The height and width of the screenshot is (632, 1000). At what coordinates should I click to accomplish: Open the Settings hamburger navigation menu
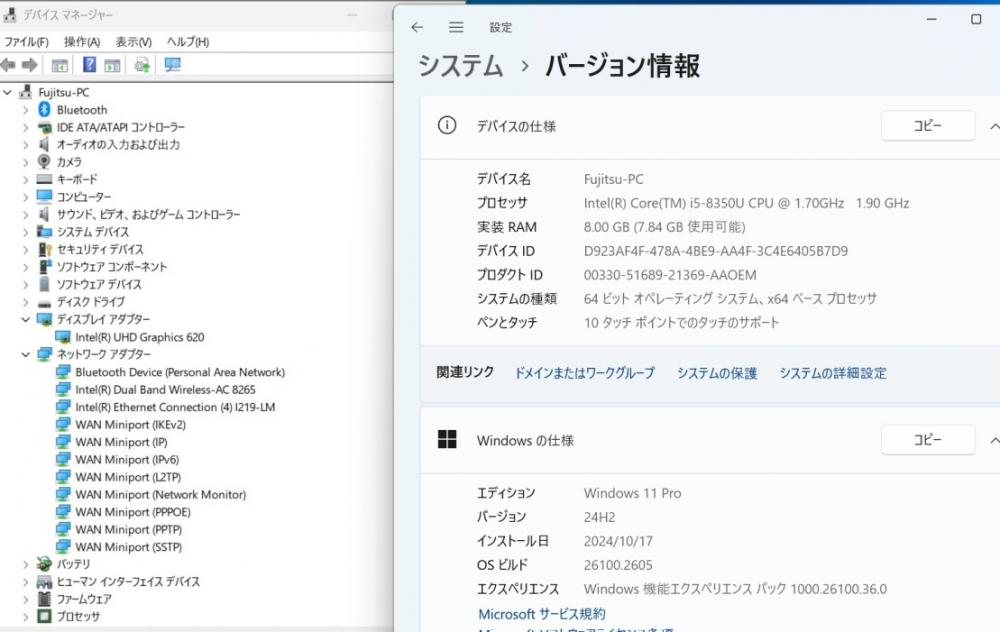456,27
